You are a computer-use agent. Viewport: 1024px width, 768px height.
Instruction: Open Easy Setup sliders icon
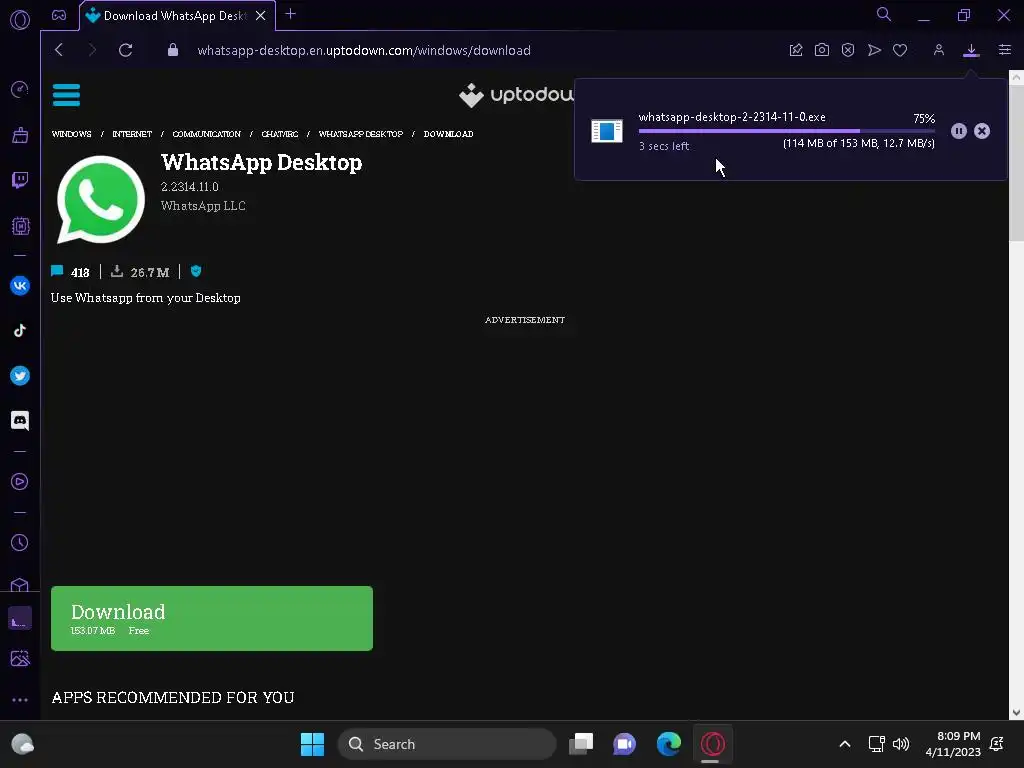(1004, 50)
